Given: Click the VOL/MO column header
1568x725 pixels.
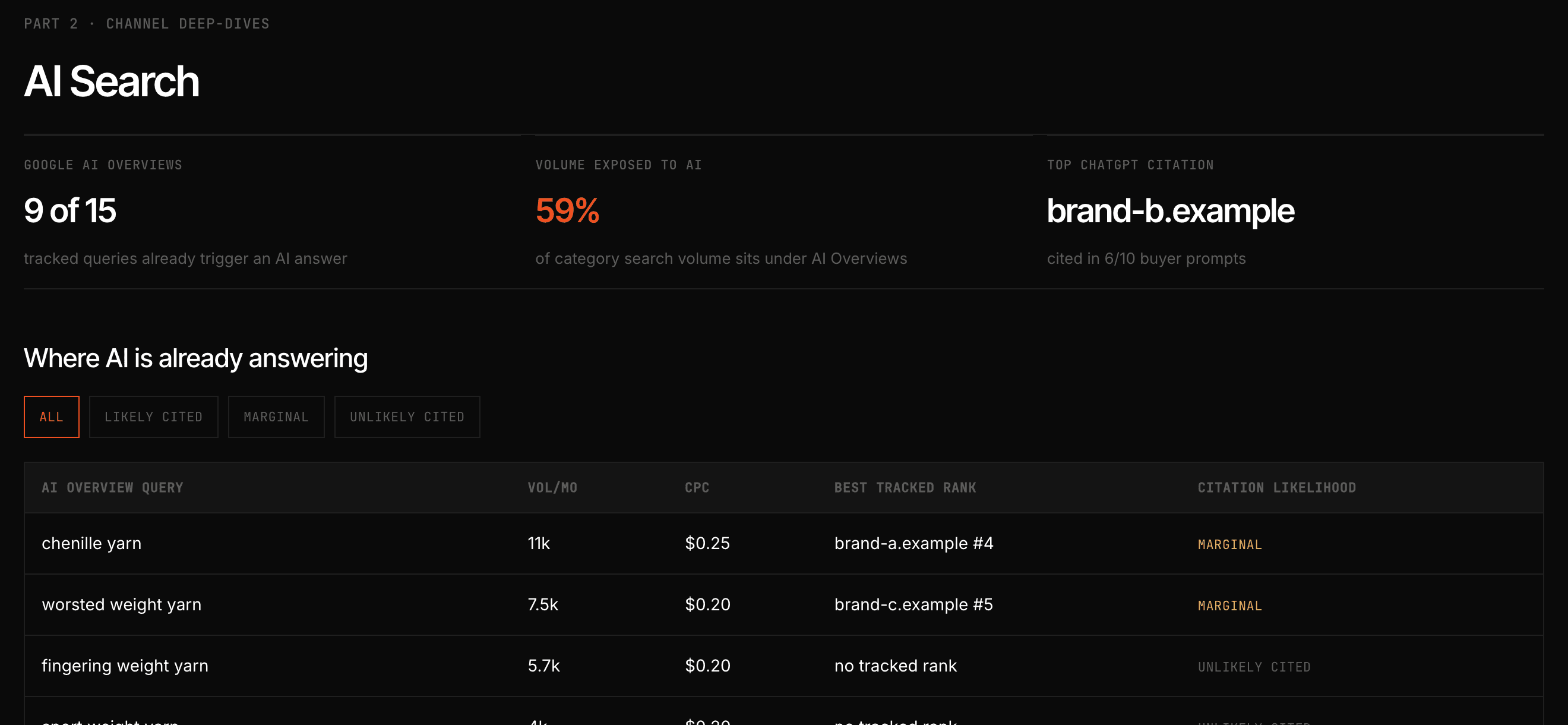Looking at the screenshot, I should pos(553,487).
